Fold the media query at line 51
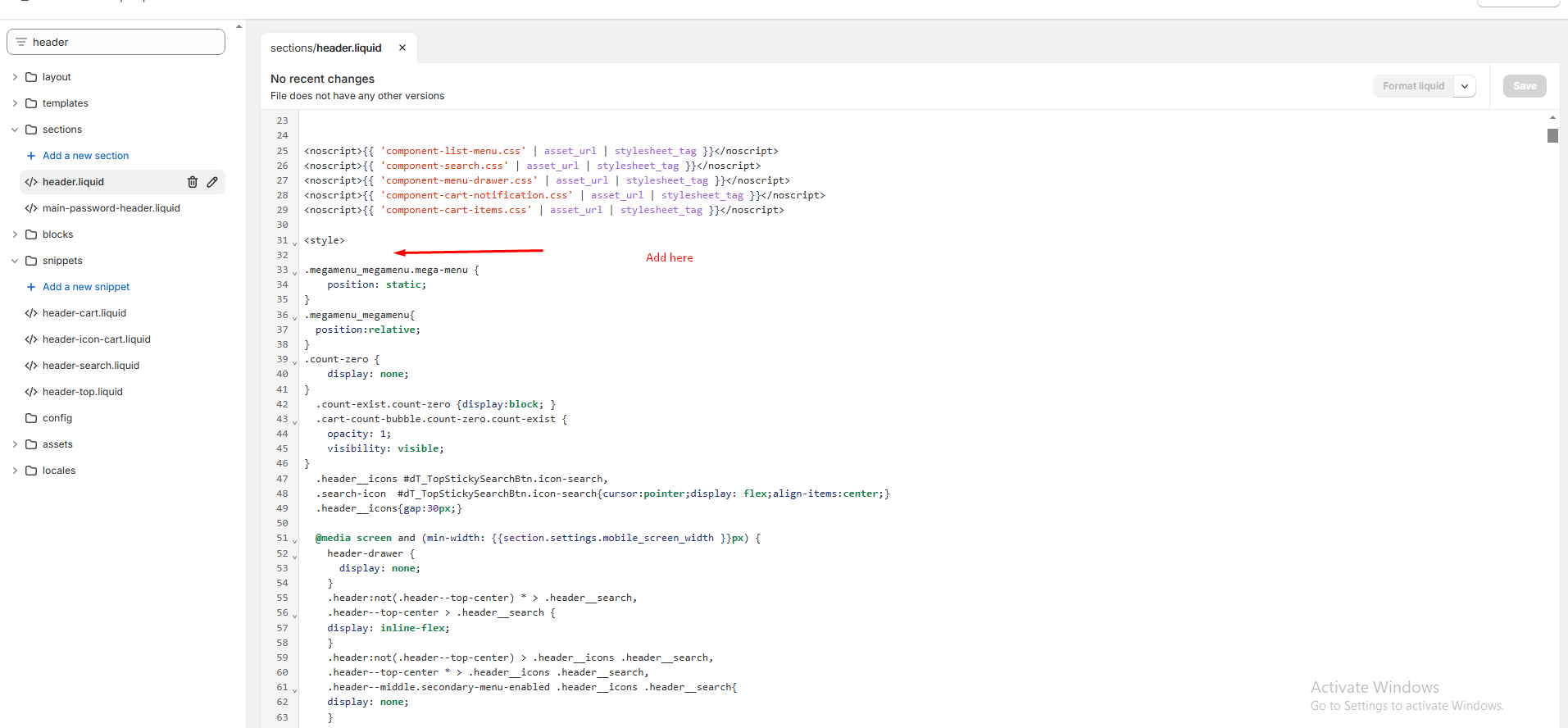Screen dimensions: 1568x728 [295, 540]
